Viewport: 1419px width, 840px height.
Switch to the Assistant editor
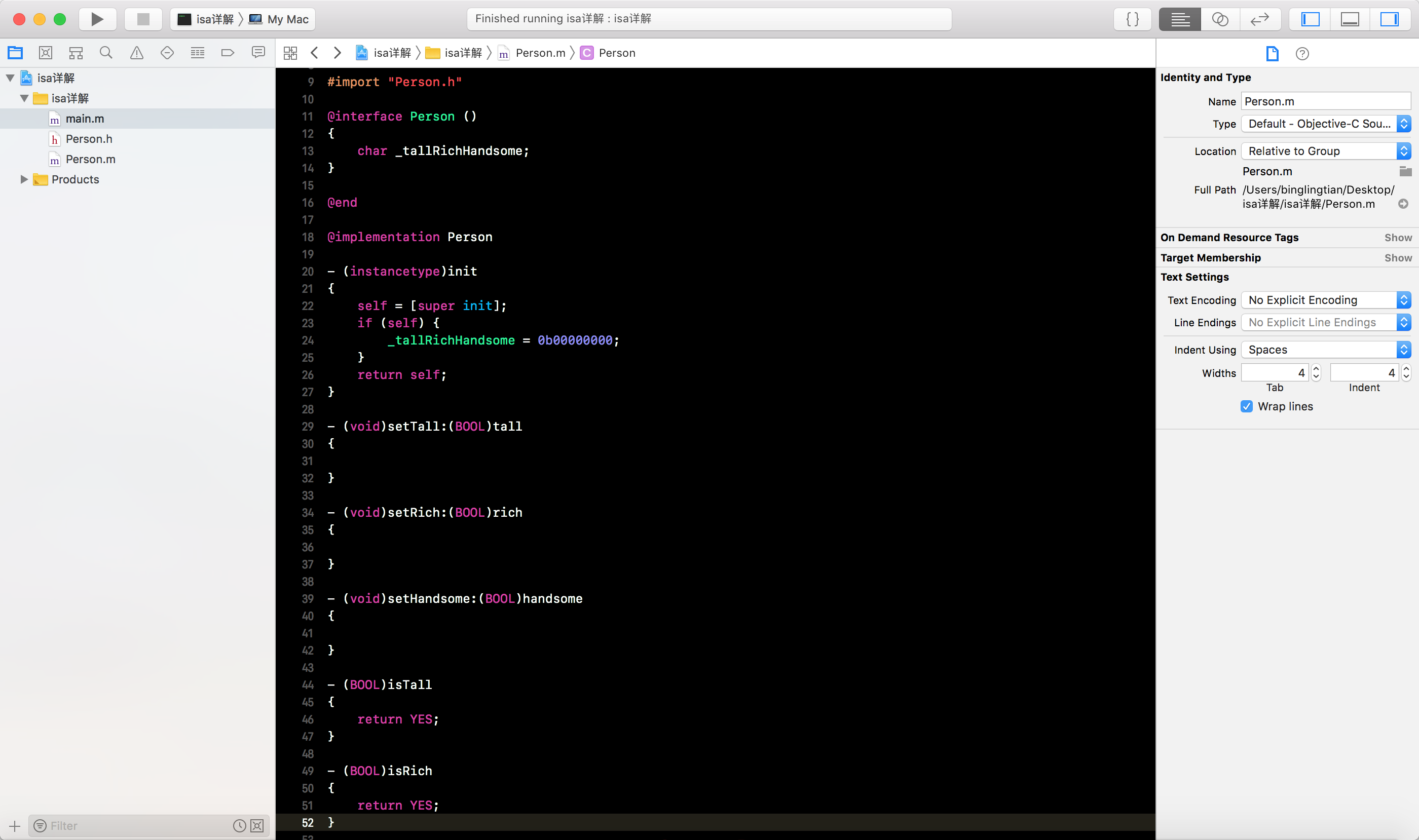coord(1220,19)
